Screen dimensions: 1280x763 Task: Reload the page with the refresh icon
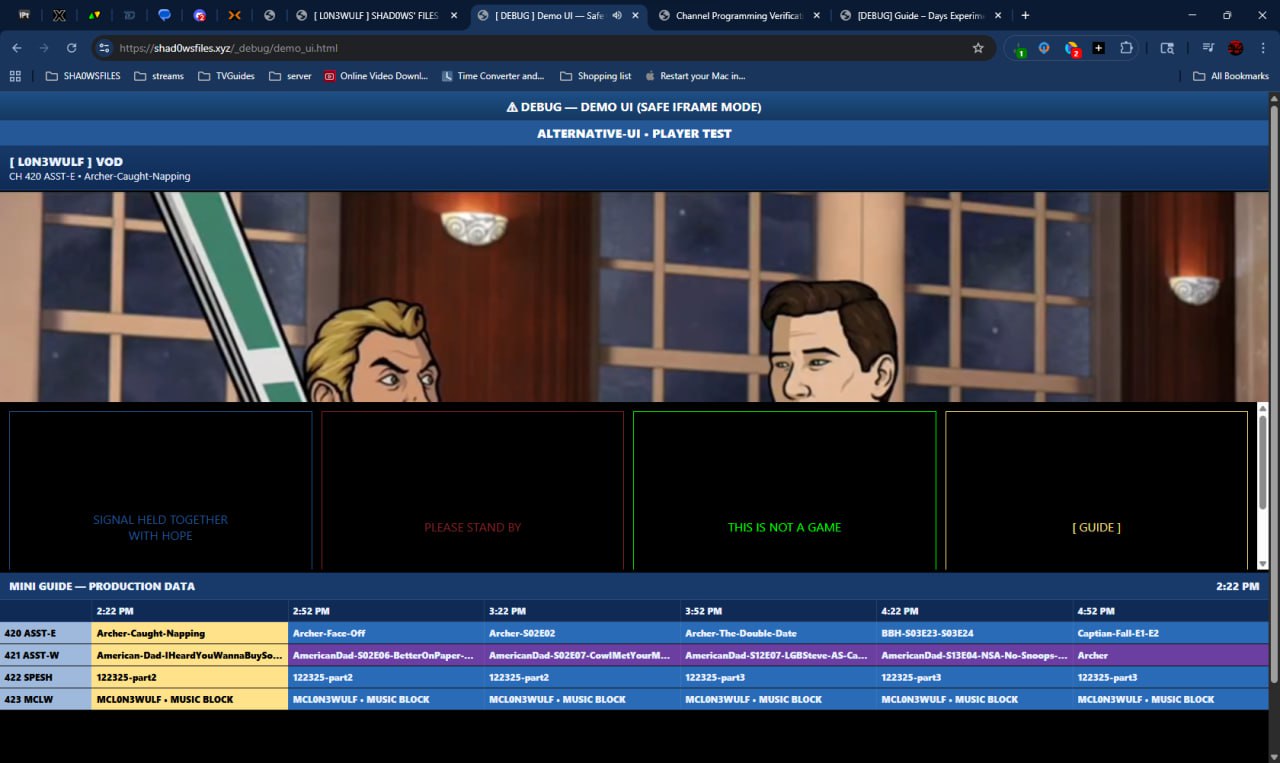(x=71, y=48)
